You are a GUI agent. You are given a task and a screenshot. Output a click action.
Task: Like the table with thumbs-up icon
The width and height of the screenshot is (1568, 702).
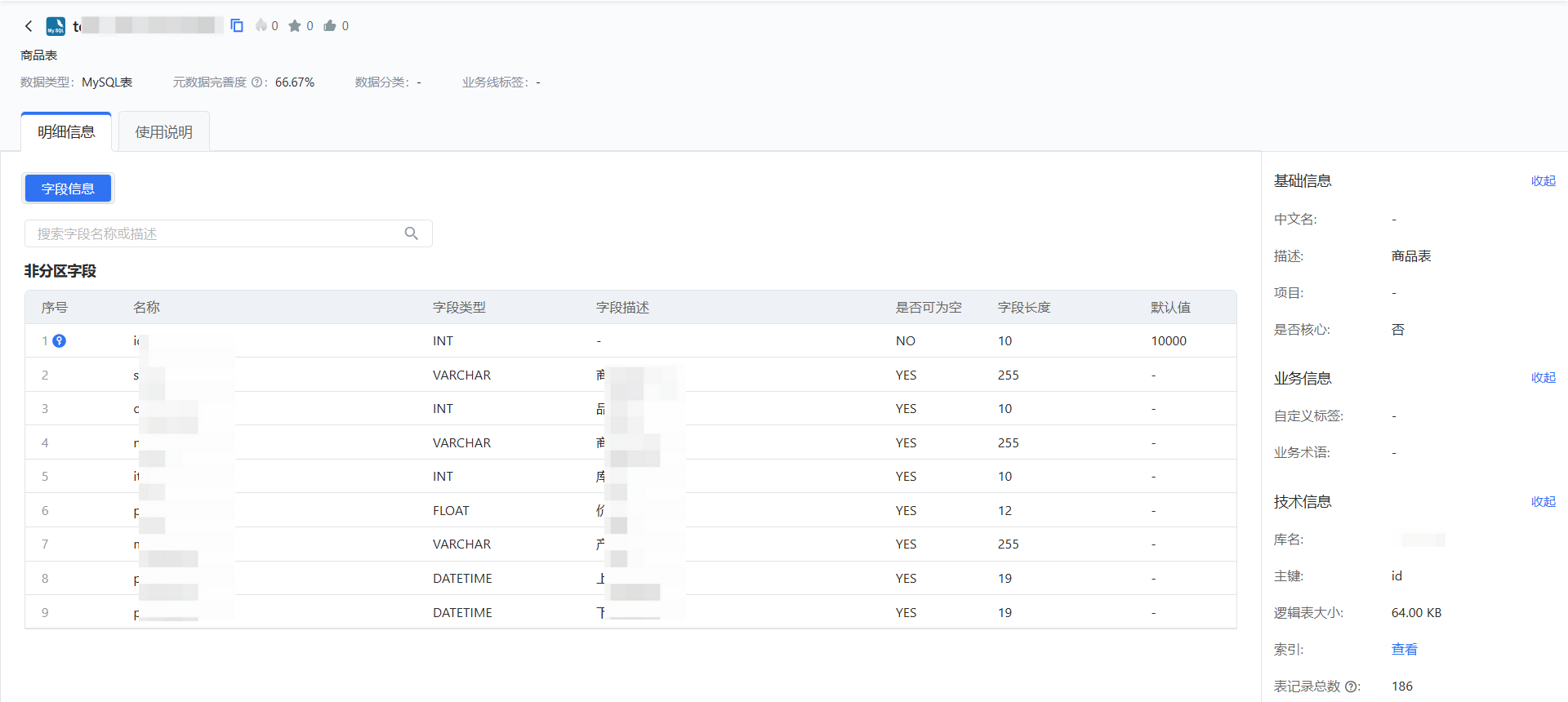coord(330,26)
